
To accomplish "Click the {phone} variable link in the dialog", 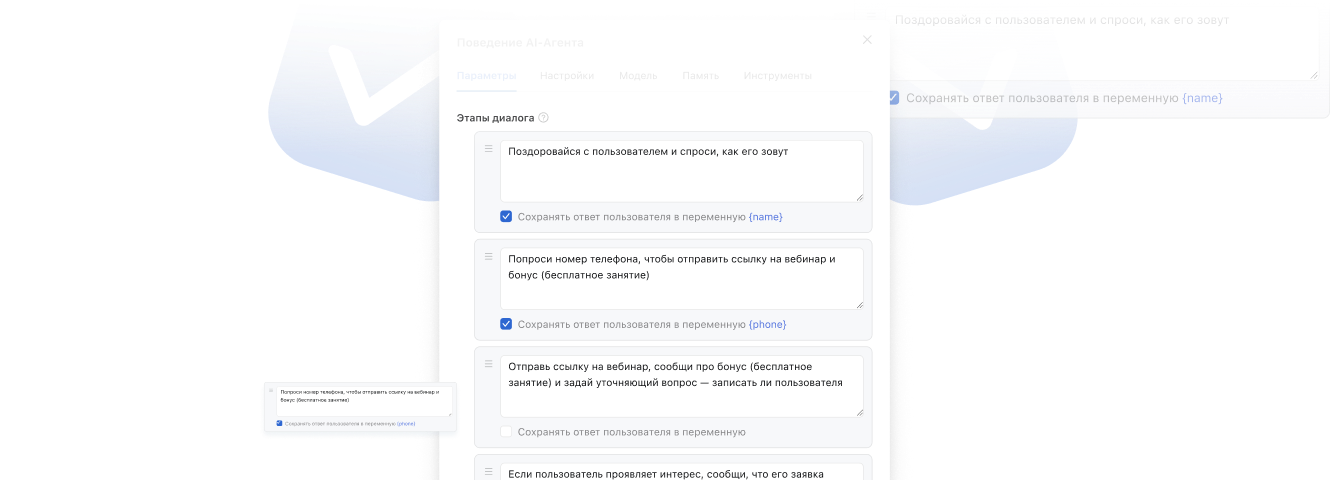I will (x=767, y=324).
